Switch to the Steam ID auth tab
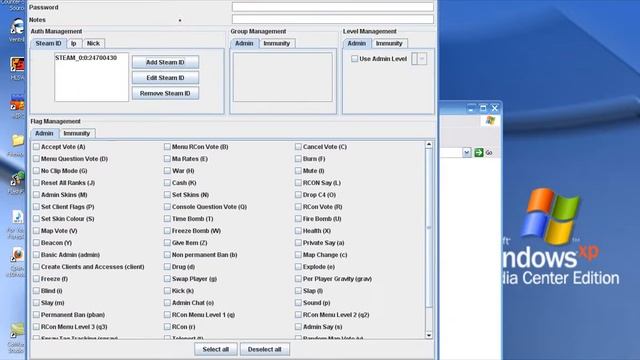Viewport: 640px width, 360px height. click(48, 43)
